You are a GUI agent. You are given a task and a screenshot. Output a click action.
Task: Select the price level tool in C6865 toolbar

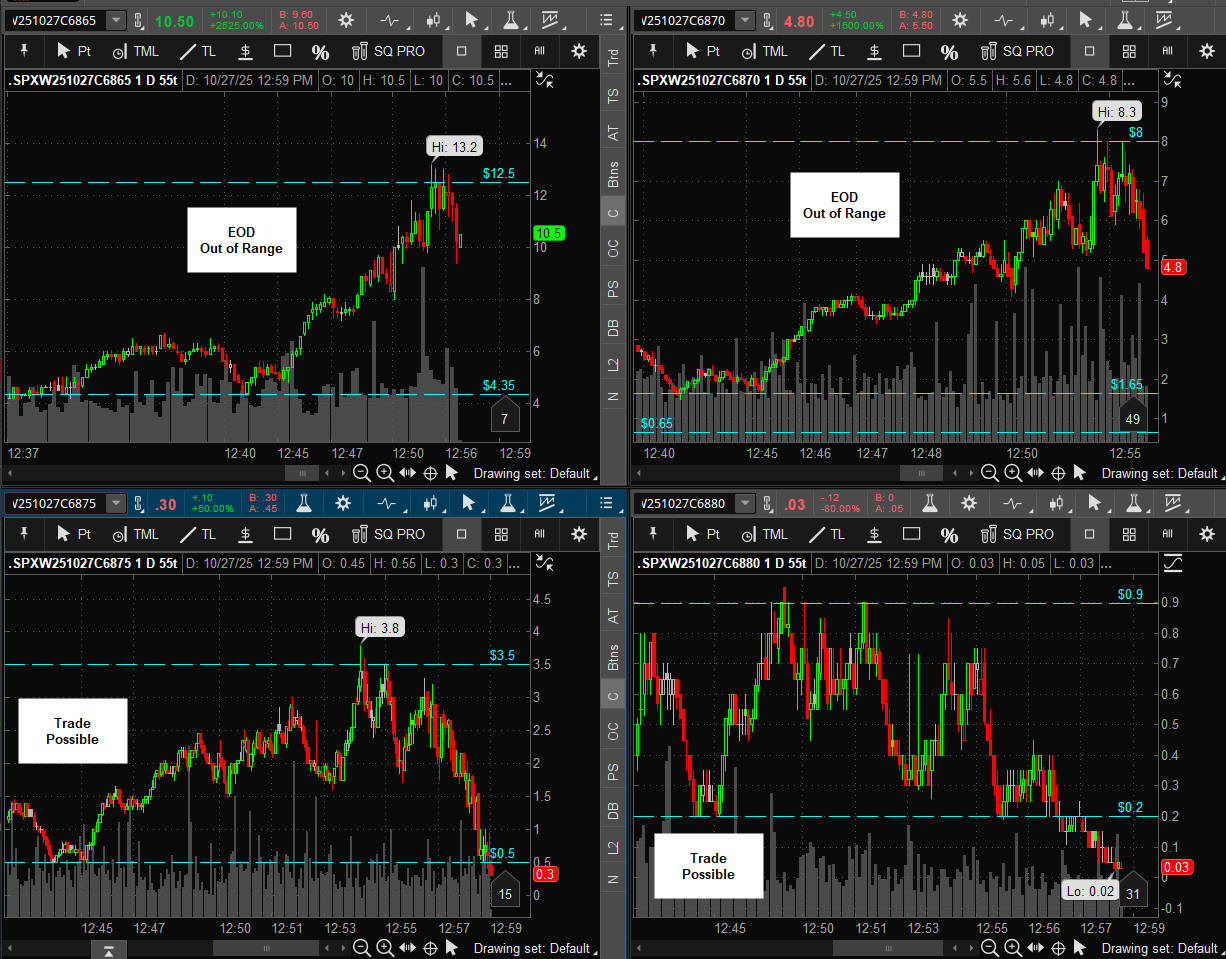[245, 51]
